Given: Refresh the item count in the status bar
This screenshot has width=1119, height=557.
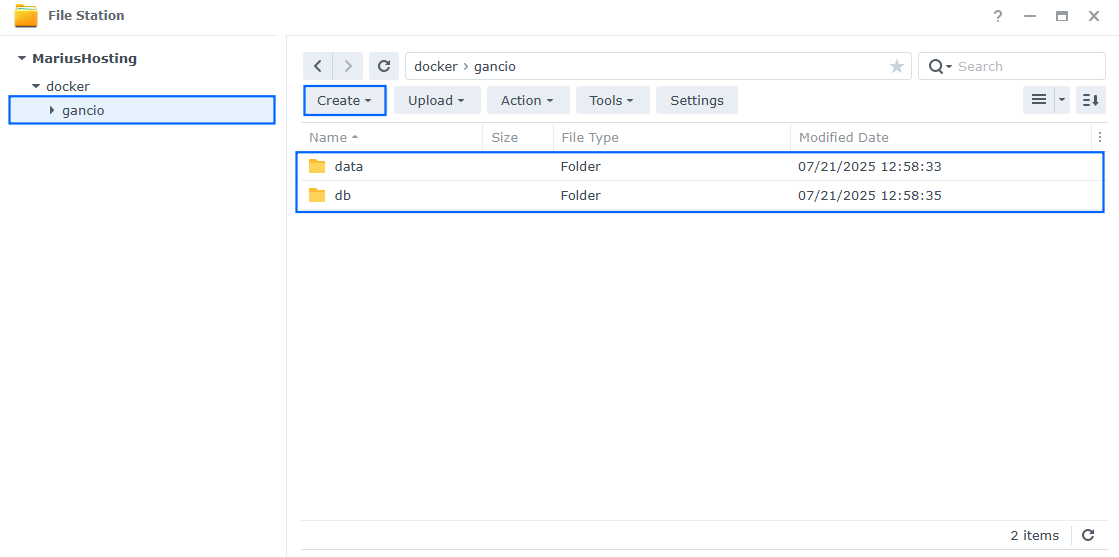Looking at the screenshot, I should tap(1088, 535).
